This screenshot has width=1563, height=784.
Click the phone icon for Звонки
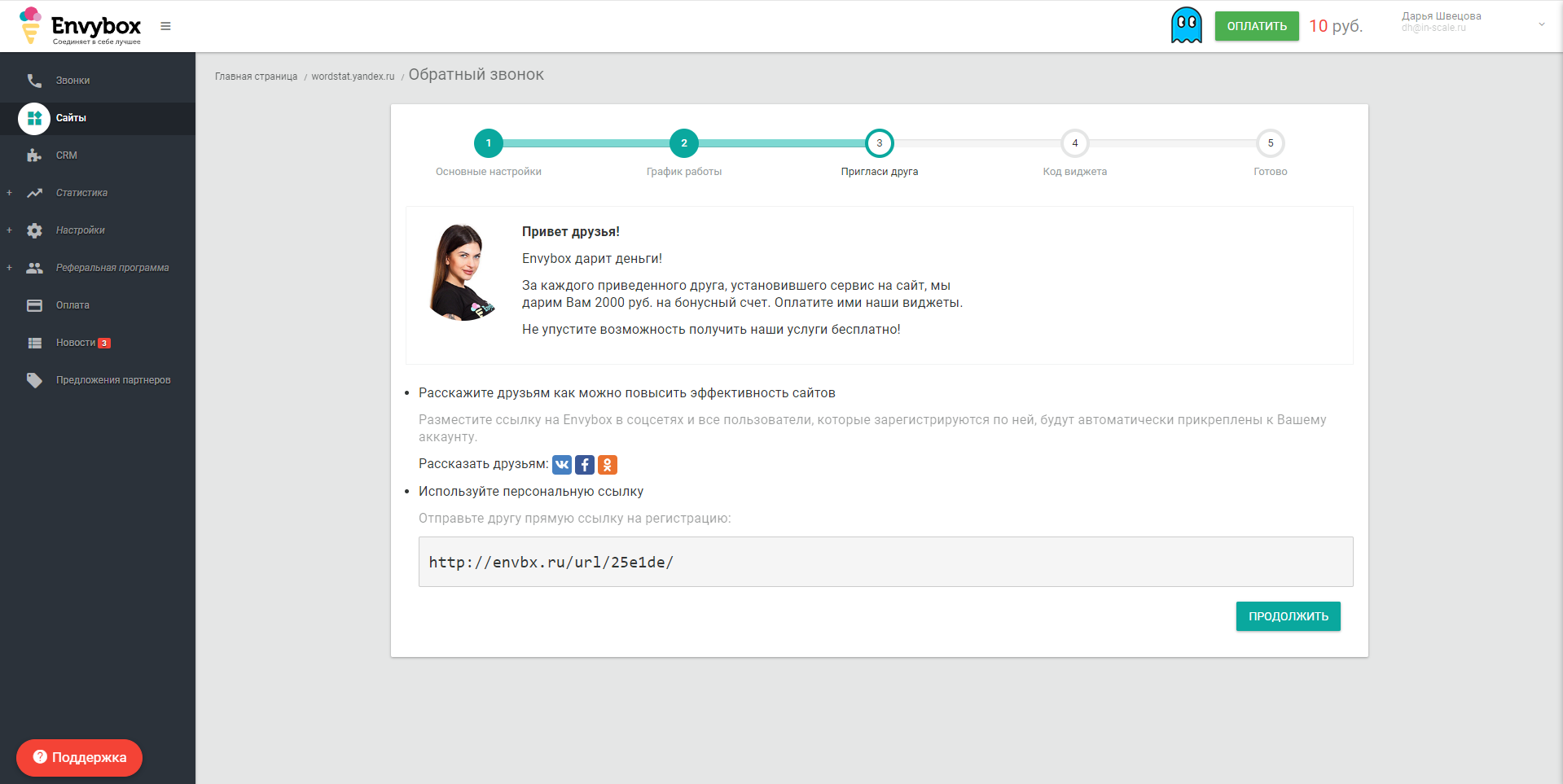[x=34, y=81]
